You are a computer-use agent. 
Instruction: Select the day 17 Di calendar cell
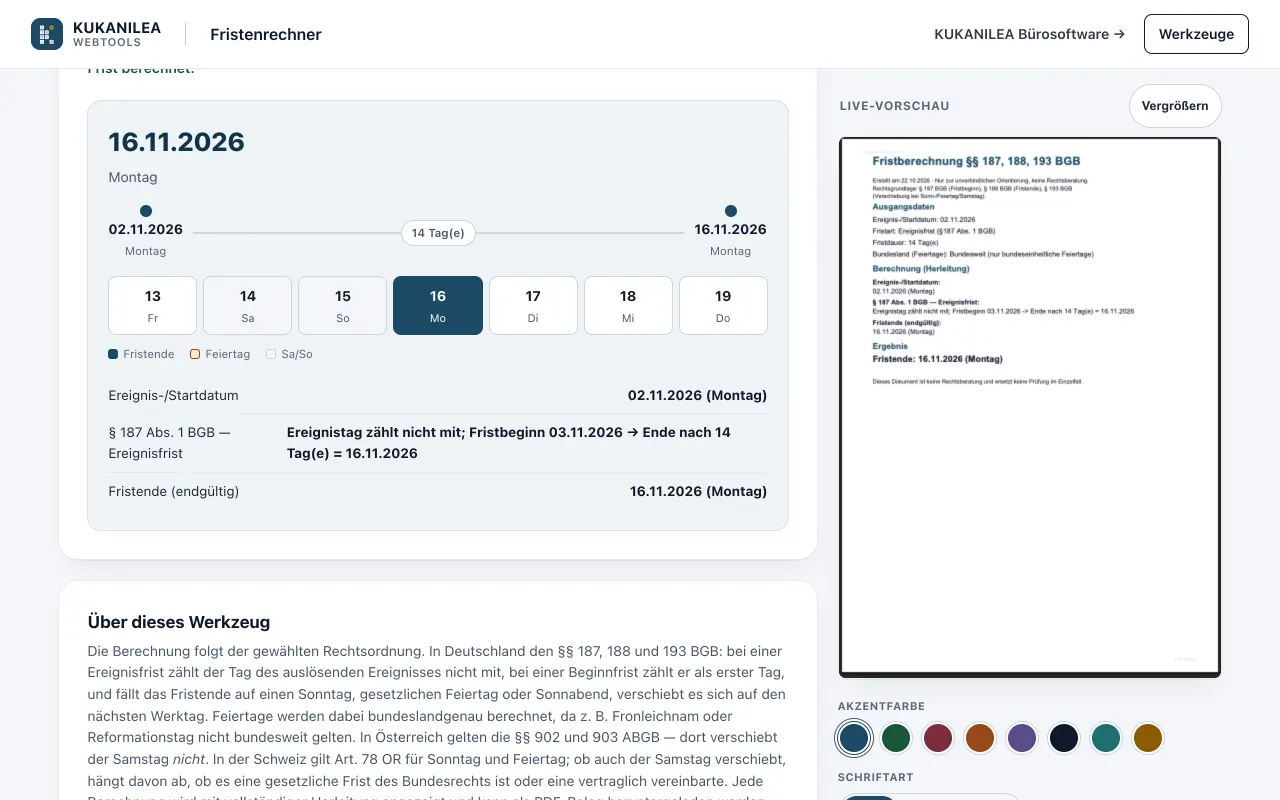coord(533,305)
